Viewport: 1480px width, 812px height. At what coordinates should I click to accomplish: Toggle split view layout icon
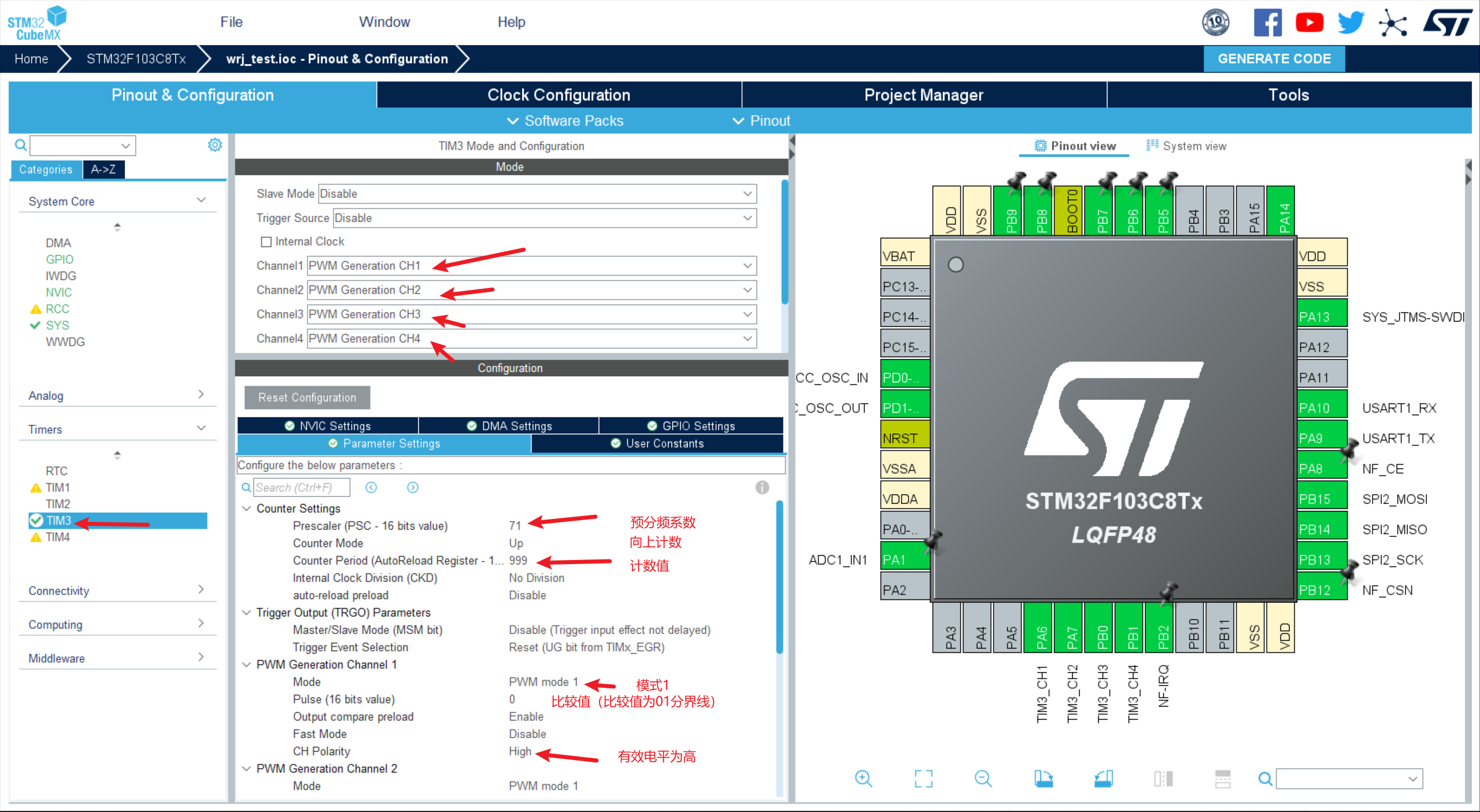[1163, 778]
